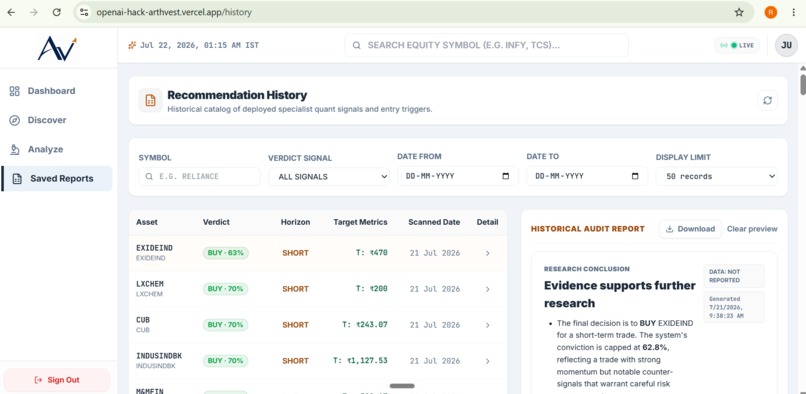Click the Analyze microscope icon
The height and width of the screenshot is (394, 806).
pos(15,150)
